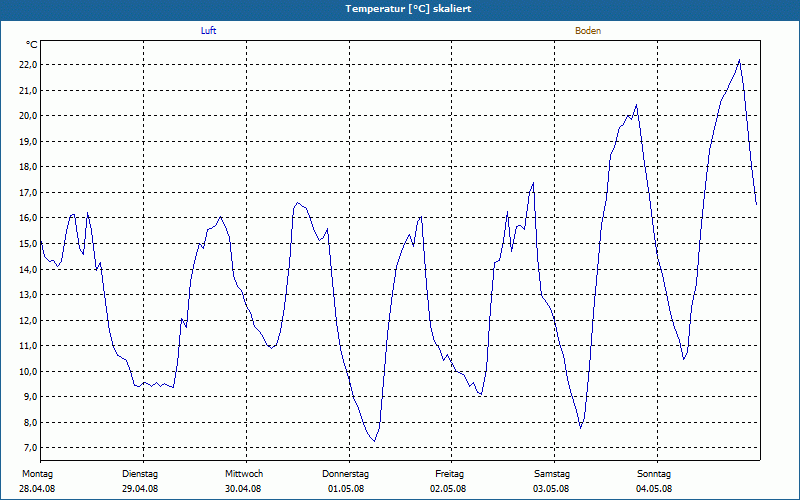Click the 12,0 y-axis value
800x500 pixels.
28,320
